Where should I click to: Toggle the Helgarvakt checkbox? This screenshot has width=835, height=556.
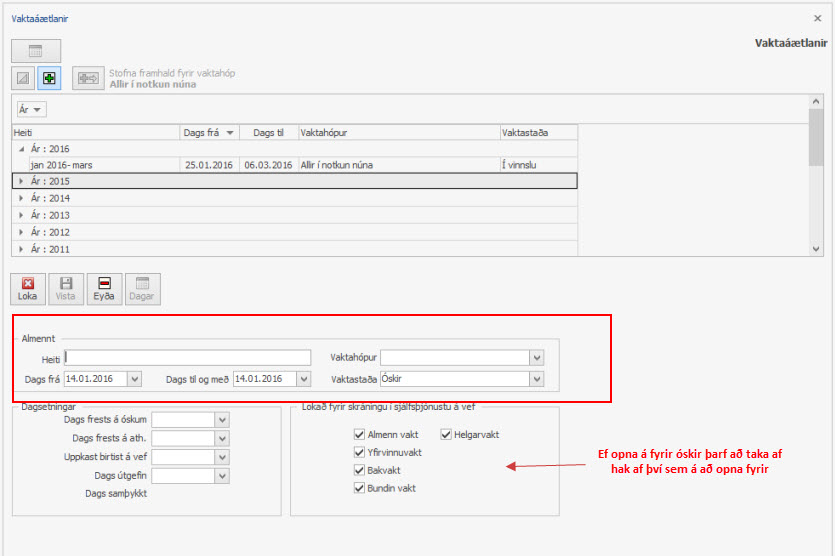pyautogui.click(x=446, y=435)
